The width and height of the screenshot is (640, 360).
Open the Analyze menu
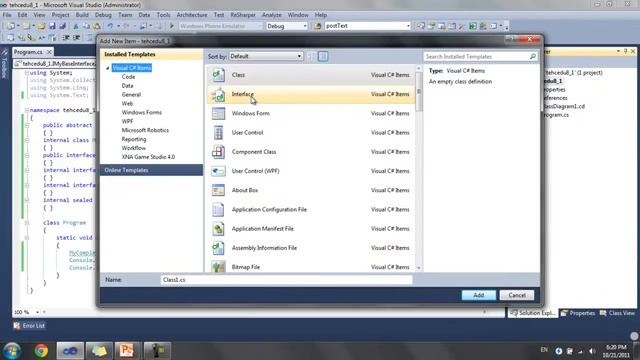click(271, 15)
